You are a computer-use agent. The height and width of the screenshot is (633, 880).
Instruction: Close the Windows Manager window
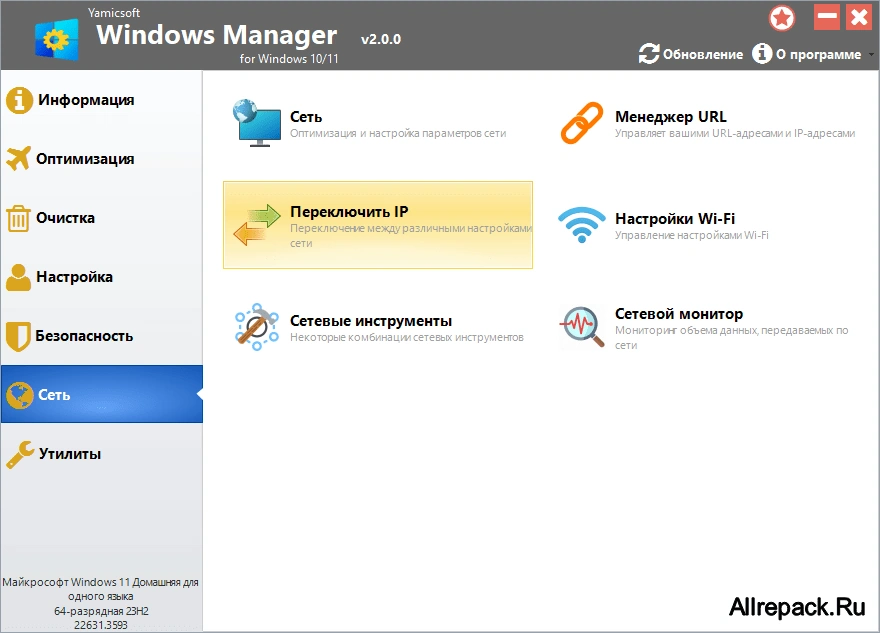point(859,17)
